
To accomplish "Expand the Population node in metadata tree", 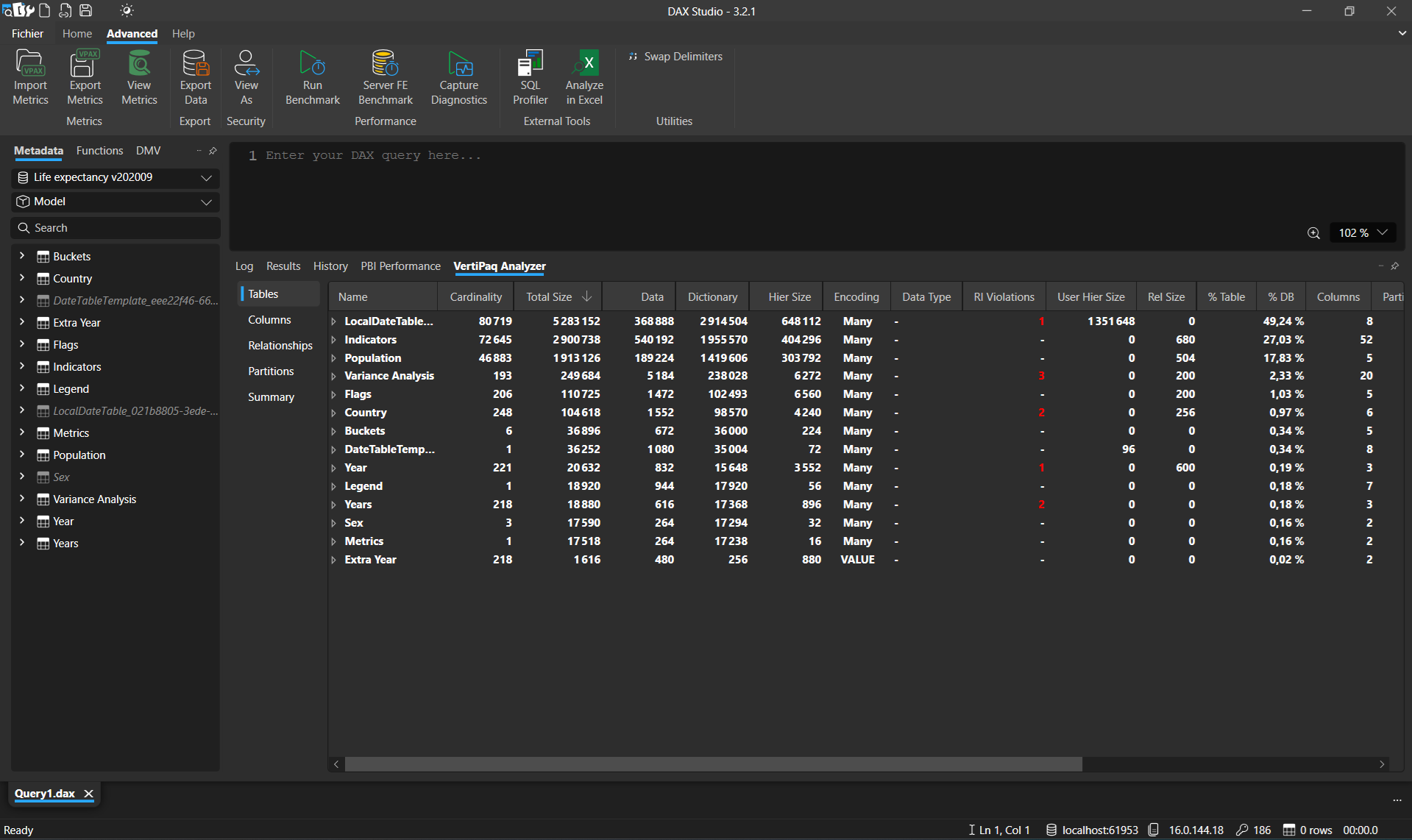I will tap(22, 455).
